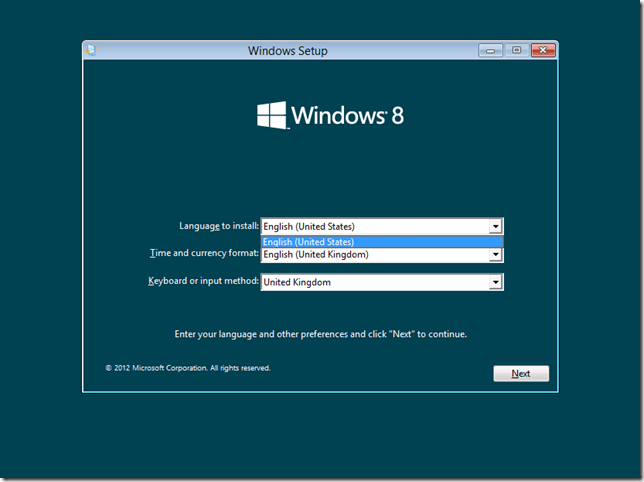Click the Language to install combo box field
This screenshot has height=482, width=644.
point(375,227)
